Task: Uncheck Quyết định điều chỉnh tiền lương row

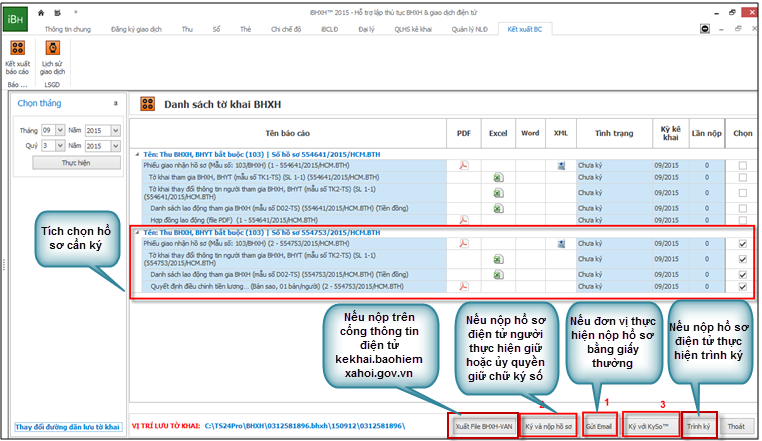Action: click(x=741, y=286)
